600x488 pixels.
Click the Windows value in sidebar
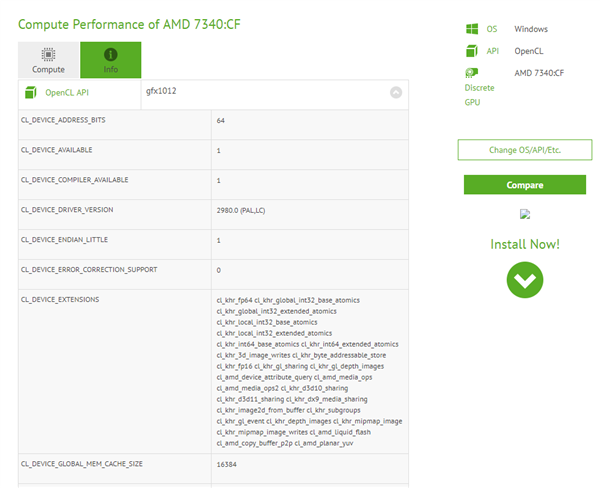(x=531, y=29)
